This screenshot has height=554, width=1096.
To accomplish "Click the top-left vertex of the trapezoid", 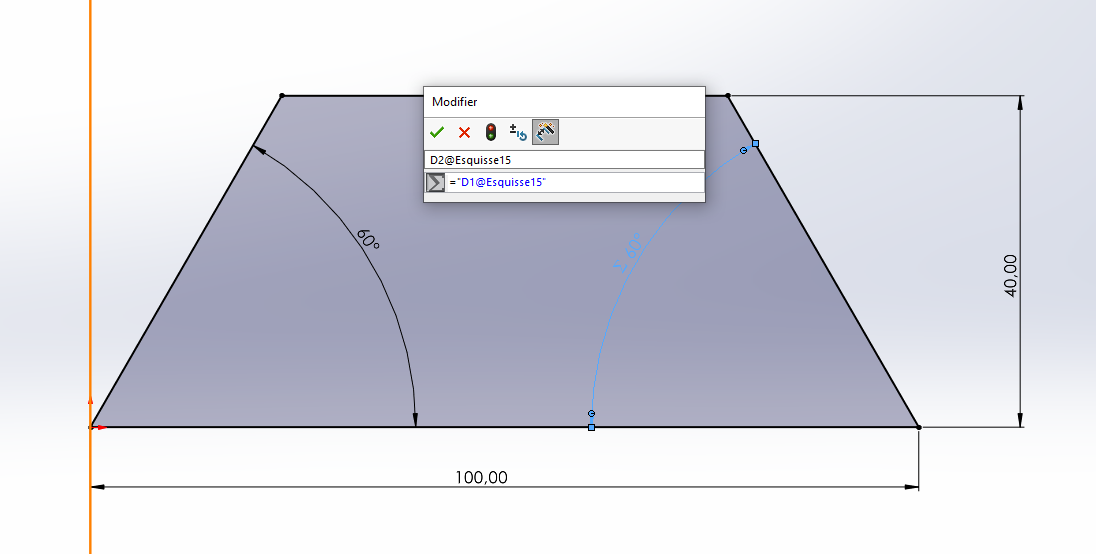I will [282, 96].
